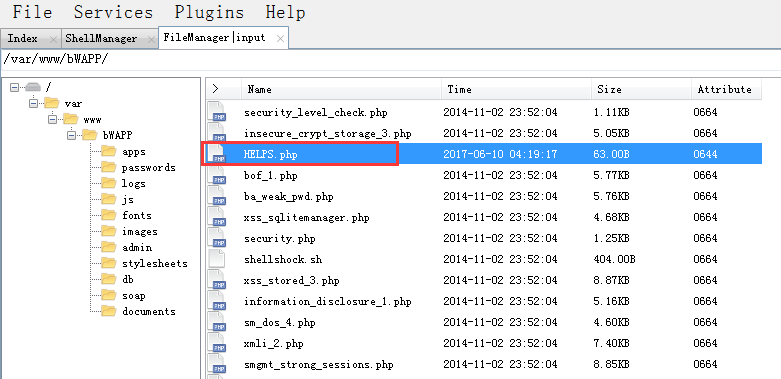
Task: Open the Help menu
Action: click(x=285, y=12)
